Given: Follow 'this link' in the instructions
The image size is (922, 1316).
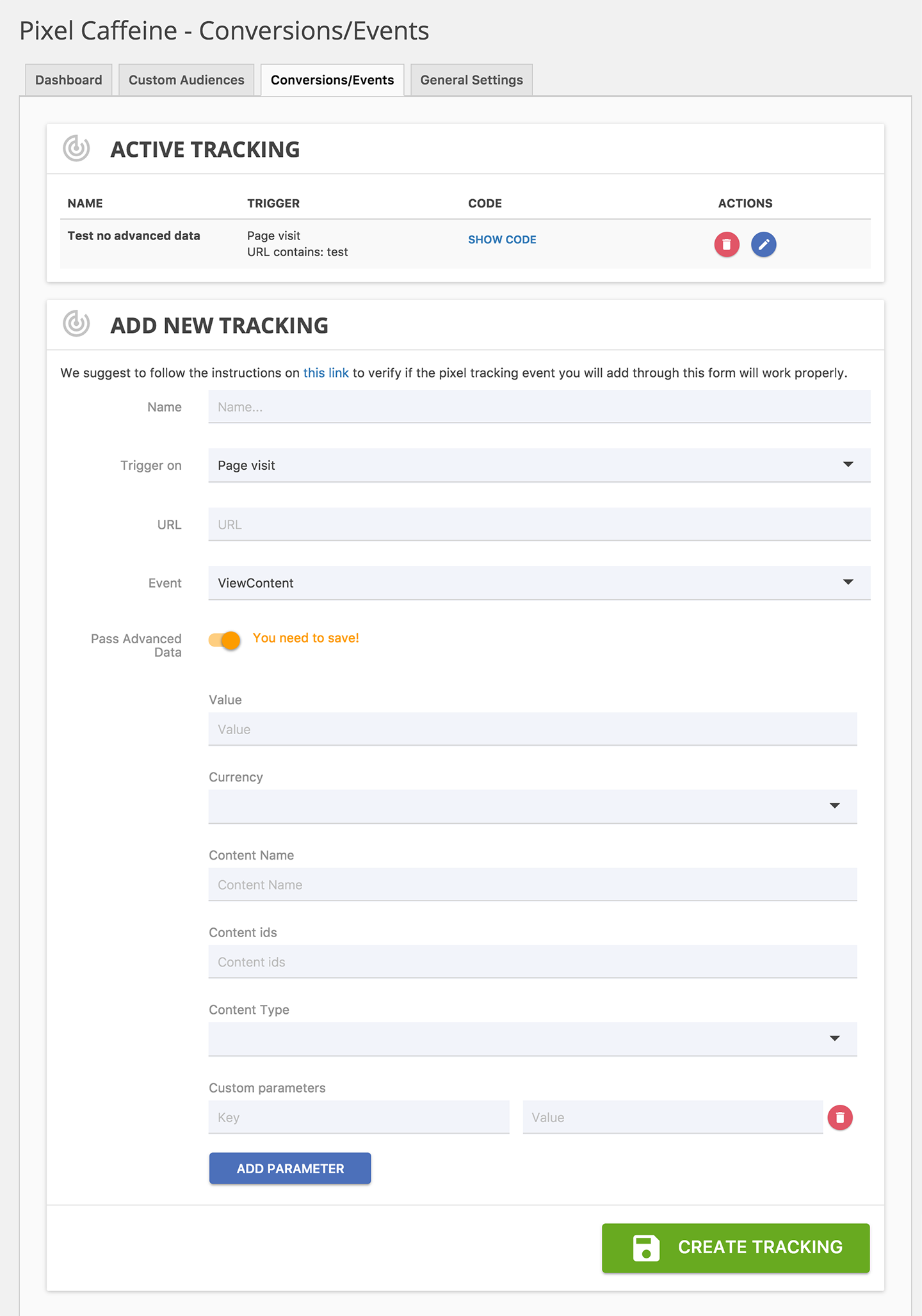Looking at the screenshot, I should [x=326, y=373].
